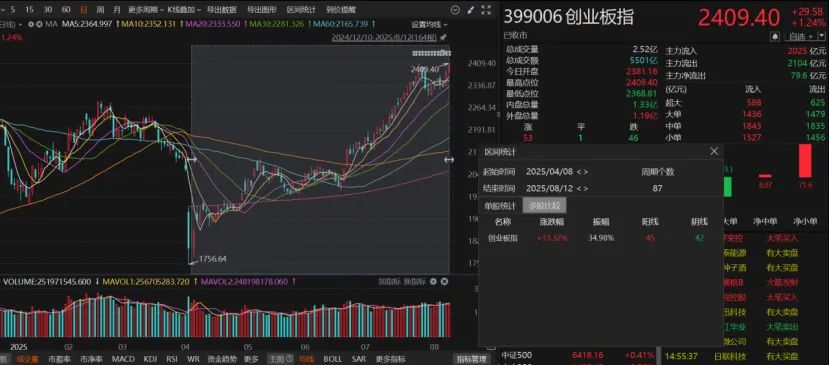830x365 pixels.
Task: Open MA indicator settings gear icon
Action: coord(31,24)
